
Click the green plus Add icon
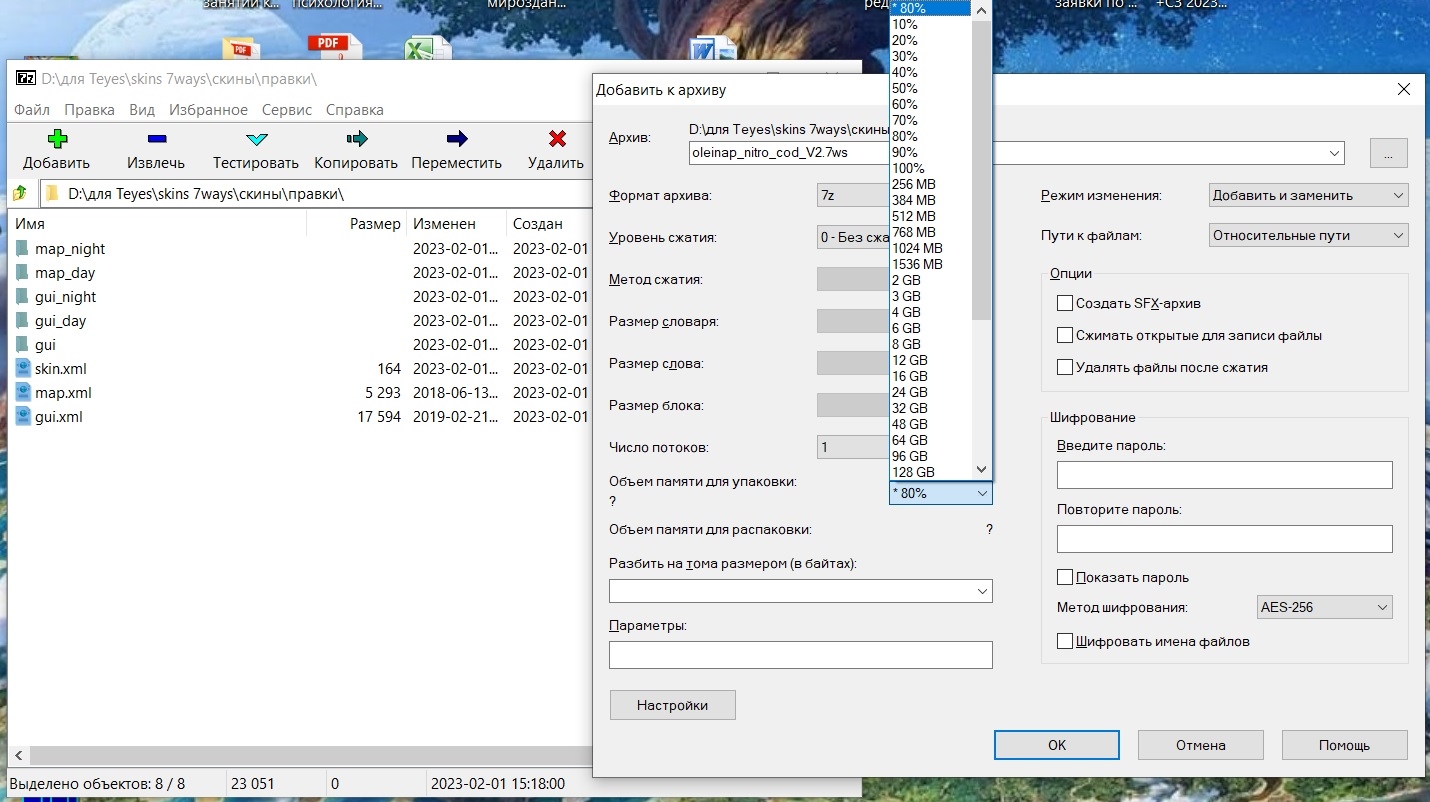pos(57,139)
